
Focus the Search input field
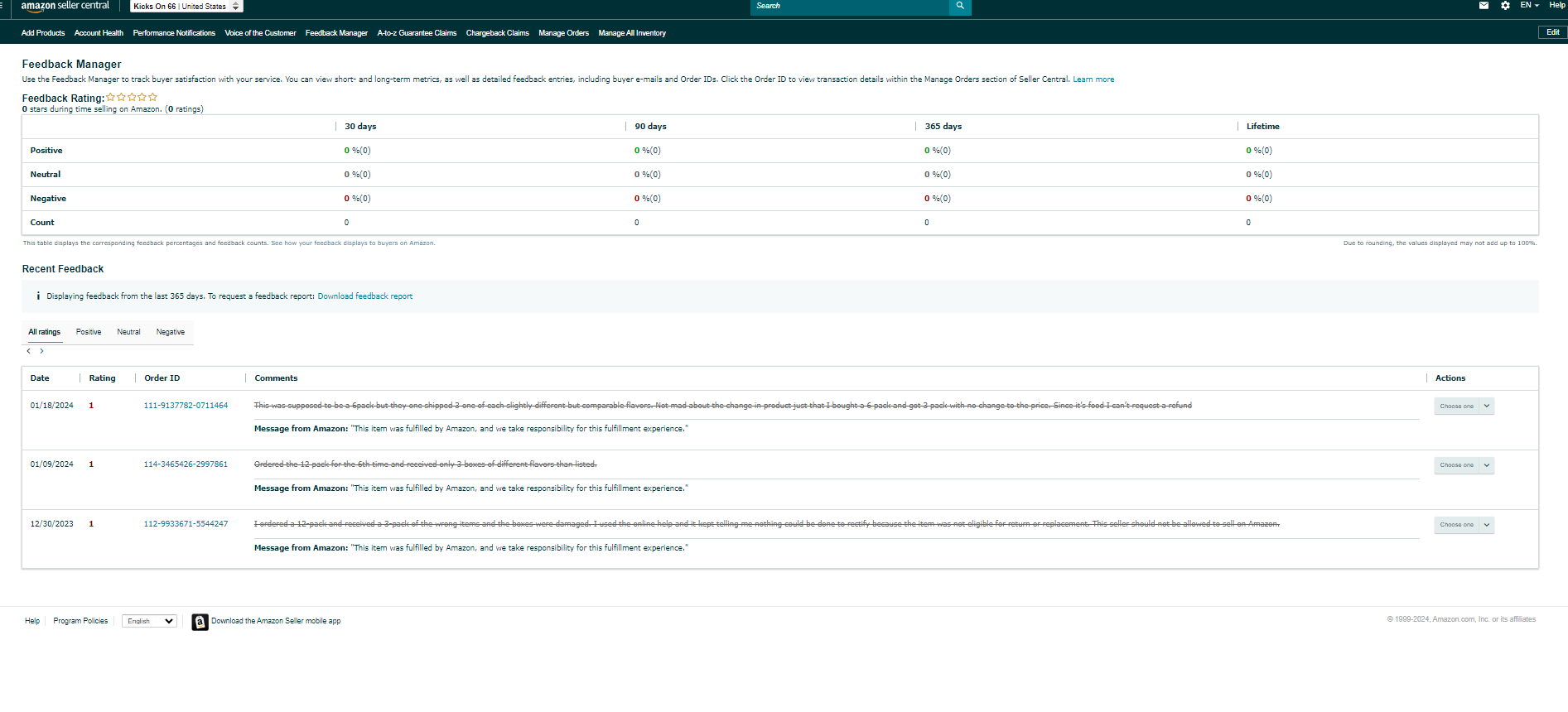click(x=849, y=7)
